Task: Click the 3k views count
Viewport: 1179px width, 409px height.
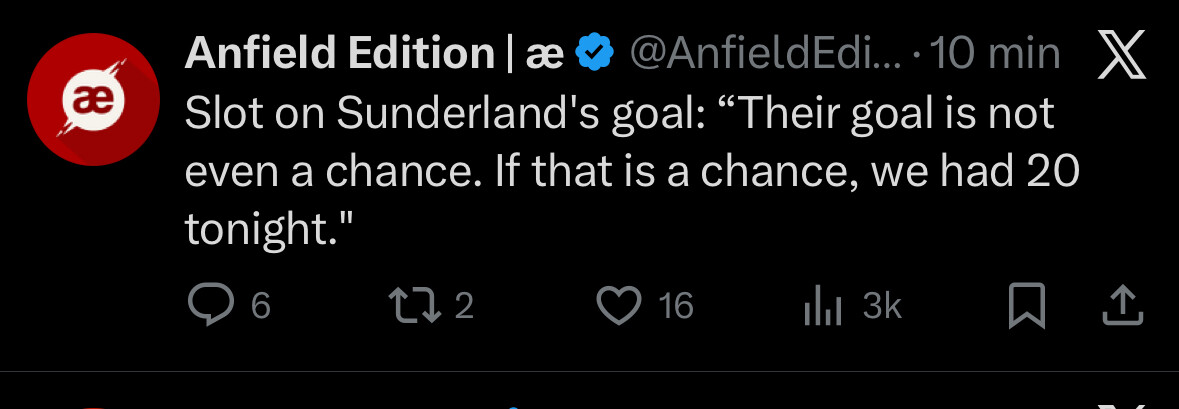Action: tap(882, 306)
